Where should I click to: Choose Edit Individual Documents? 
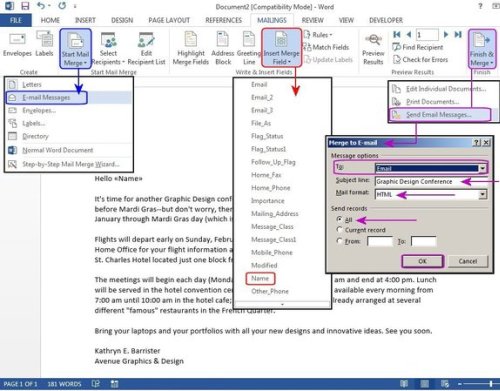[443, 89]
